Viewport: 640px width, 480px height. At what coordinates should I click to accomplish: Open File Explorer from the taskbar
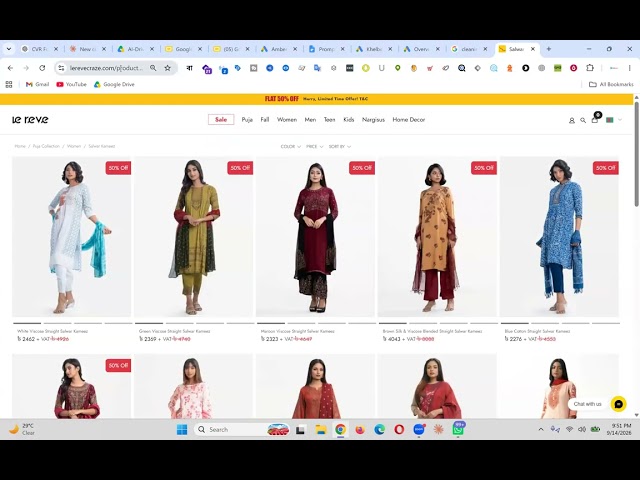321,429
